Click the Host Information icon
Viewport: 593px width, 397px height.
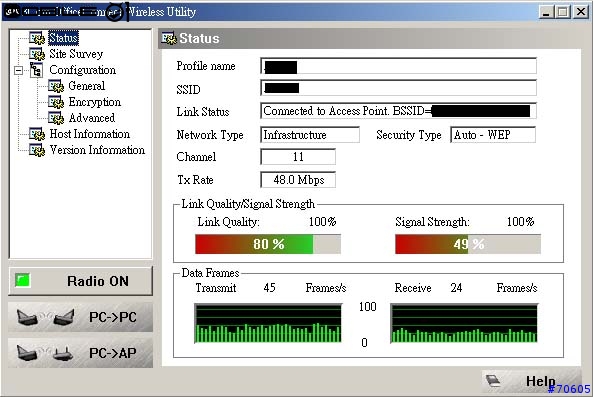[x=37, y=134]
